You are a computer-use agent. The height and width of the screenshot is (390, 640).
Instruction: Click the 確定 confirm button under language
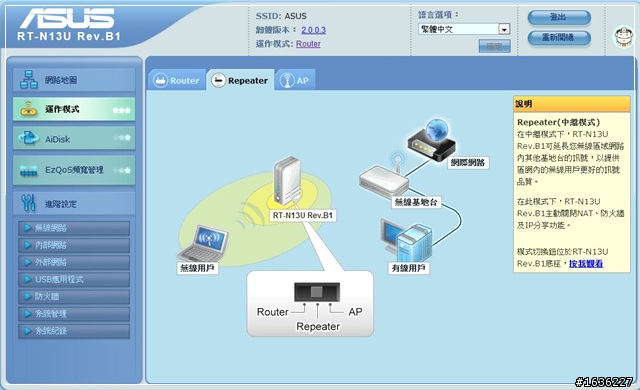point(495,46)
